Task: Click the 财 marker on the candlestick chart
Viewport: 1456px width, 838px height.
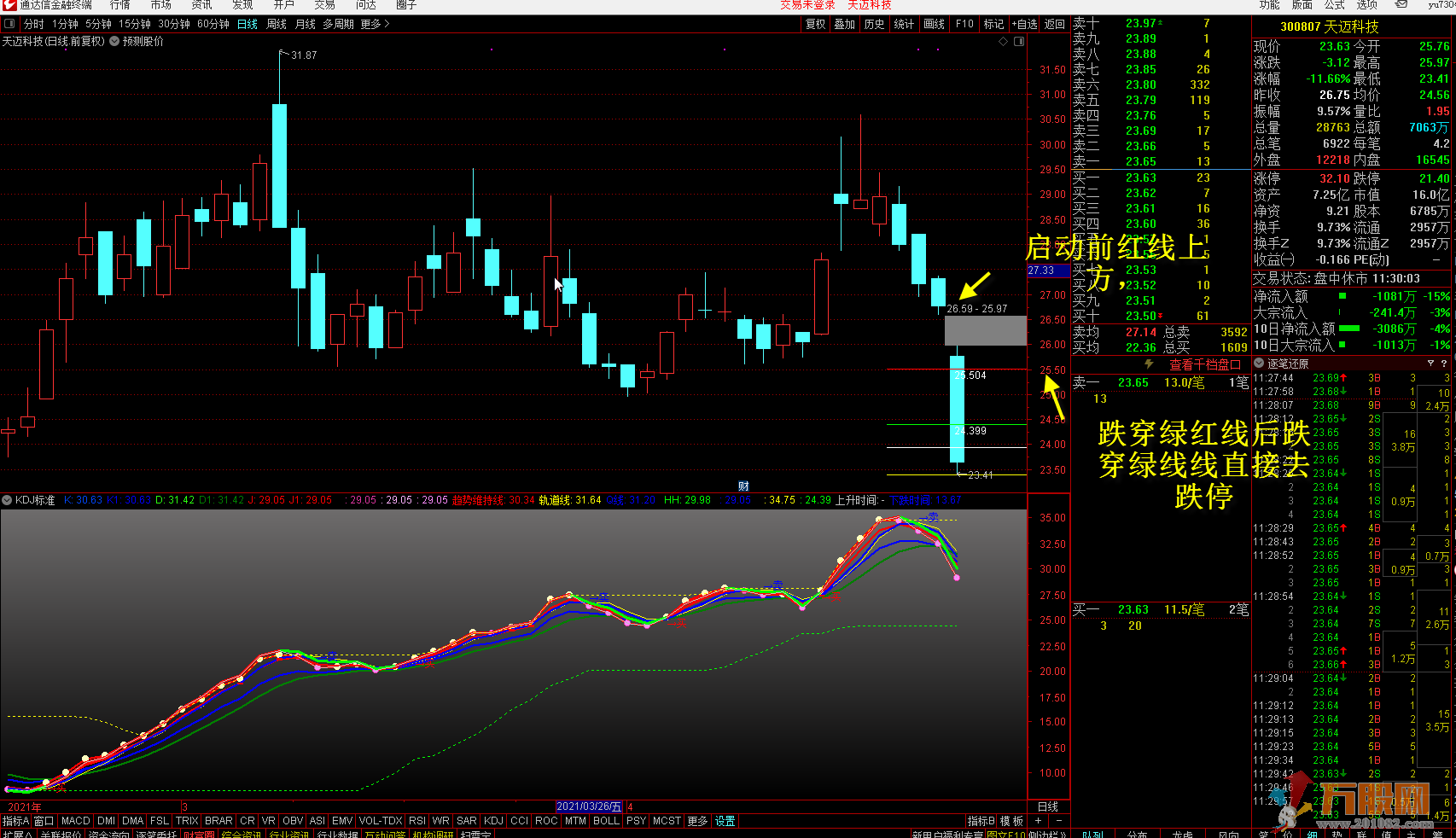Action: [x=743, y=486]
